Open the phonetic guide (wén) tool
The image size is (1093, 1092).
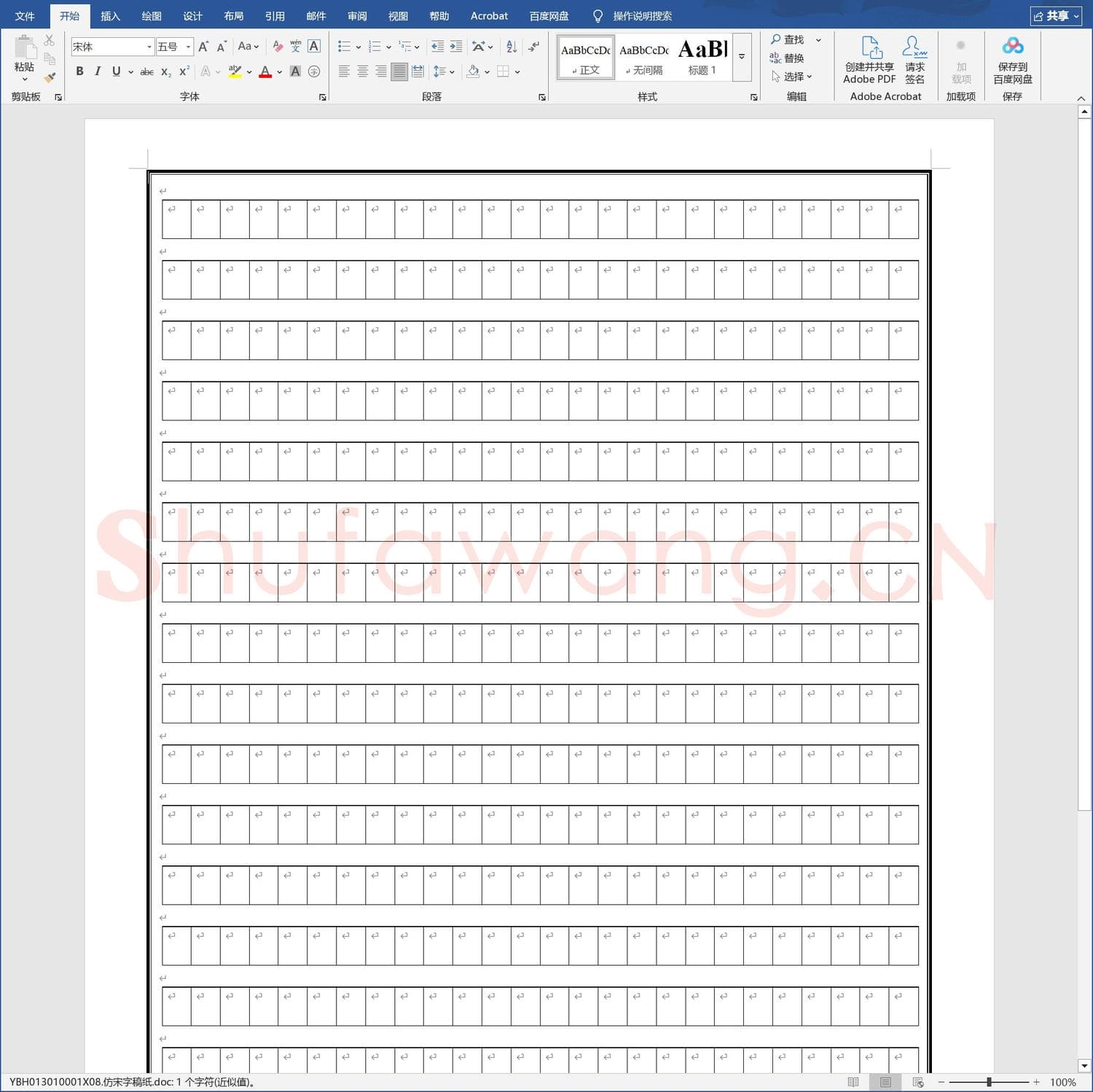point(296,47)
